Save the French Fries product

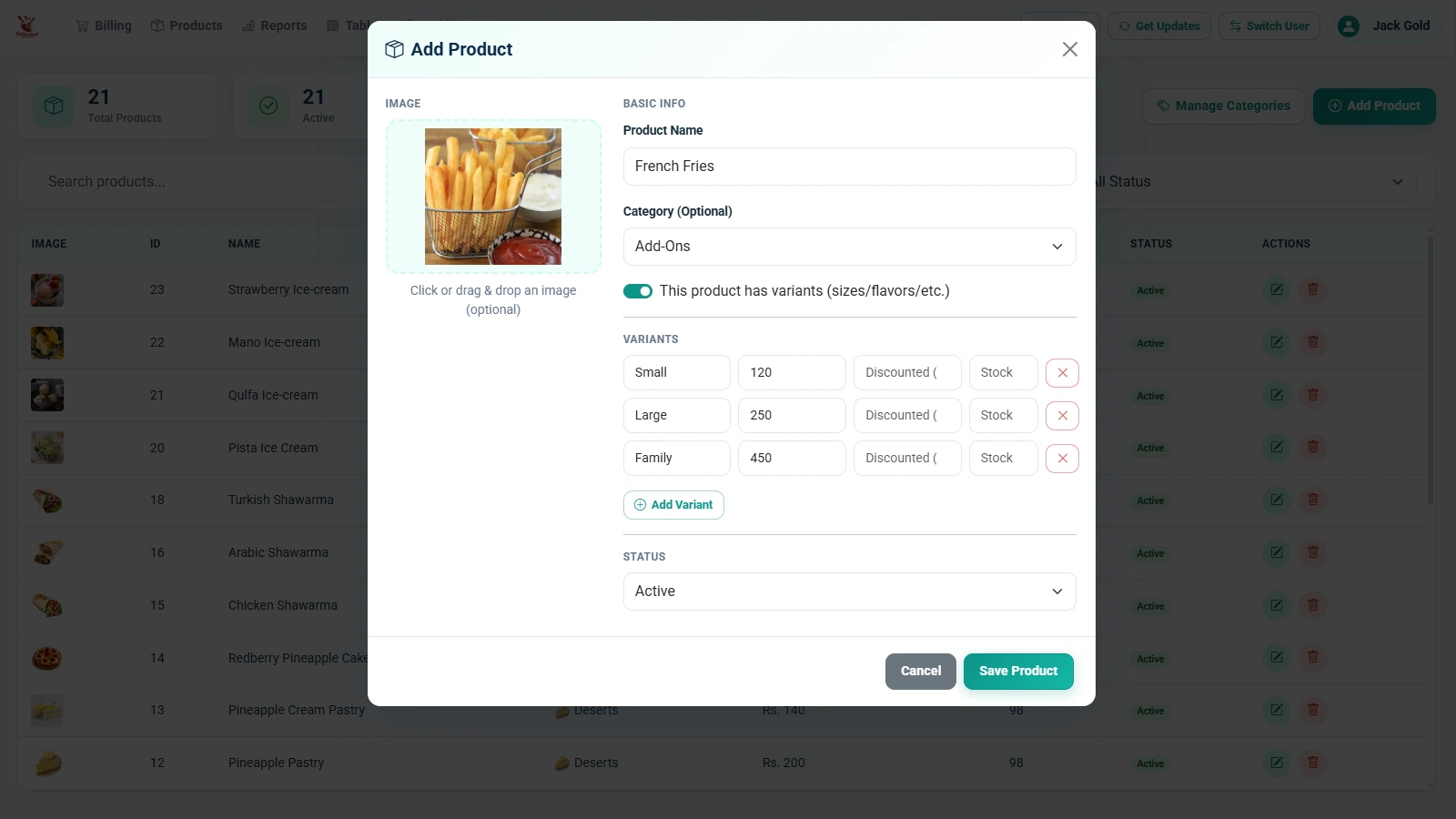1018,672
